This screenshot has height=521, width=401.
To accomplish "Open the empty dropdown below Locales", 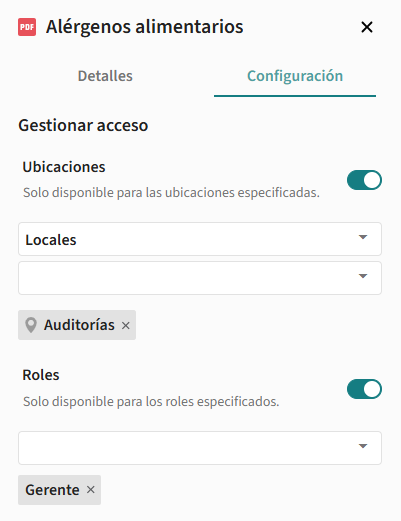I will click(200, 278).
